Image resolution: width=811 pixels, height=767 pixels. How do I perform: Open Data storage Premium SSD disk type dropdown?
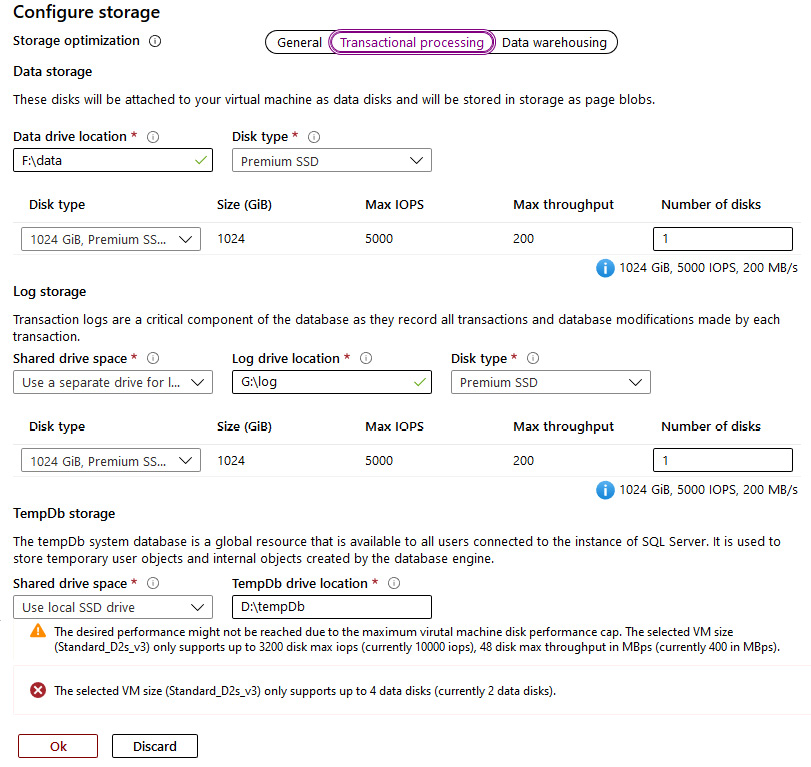(x=332, y=161)
